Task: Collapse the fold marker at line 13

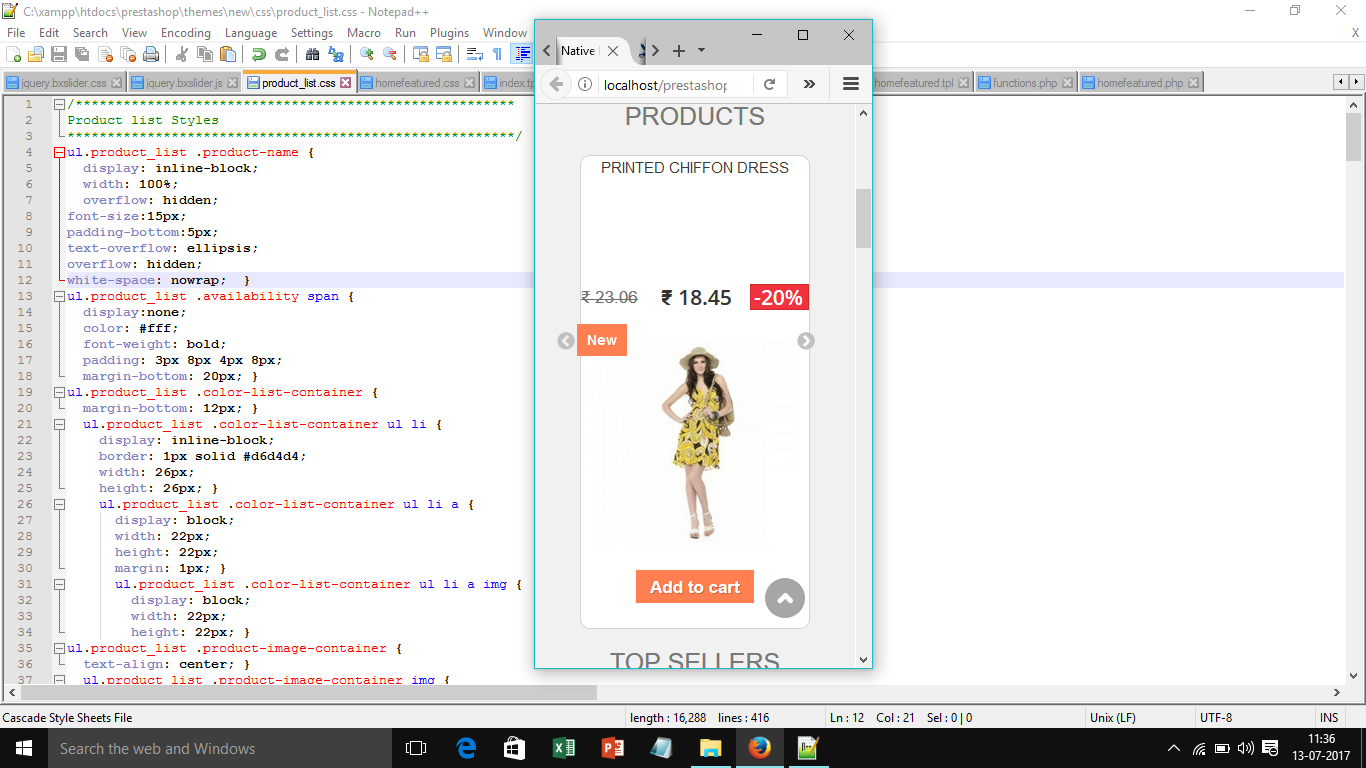Action: (59, 297)
